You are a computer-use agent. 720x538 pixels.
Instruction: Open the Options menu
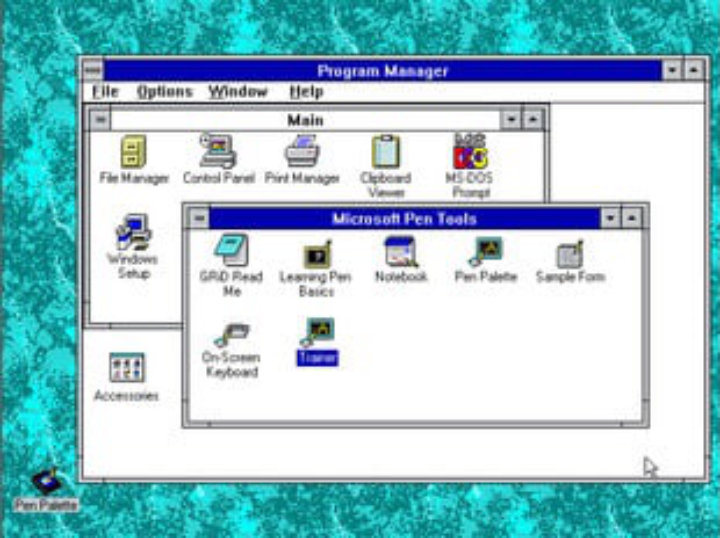click(165, 92)
